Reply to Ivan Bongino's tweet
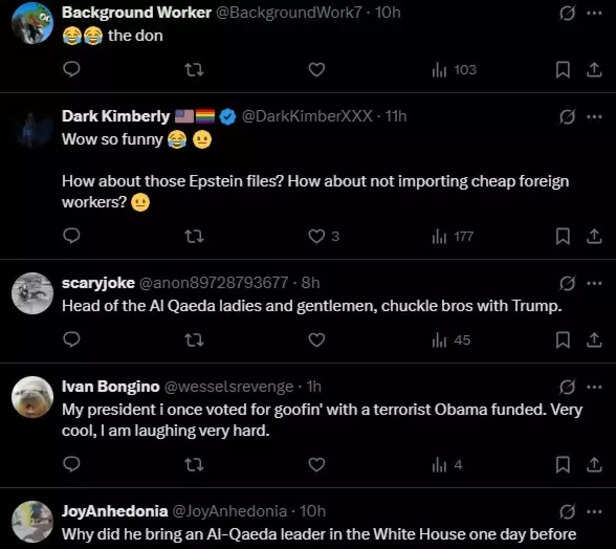The width and height of the screenshot is (616, 549). point(71,464)
